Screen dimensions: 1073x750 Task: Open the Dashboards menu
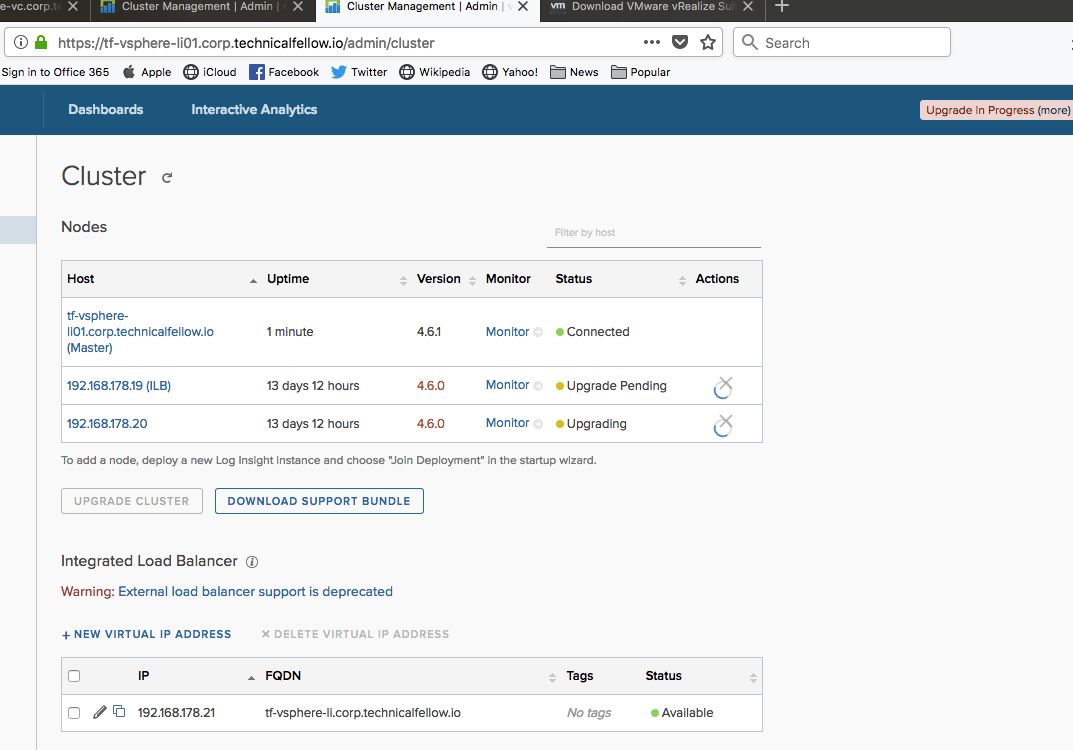pyautogui.click(x=106, y=109)
